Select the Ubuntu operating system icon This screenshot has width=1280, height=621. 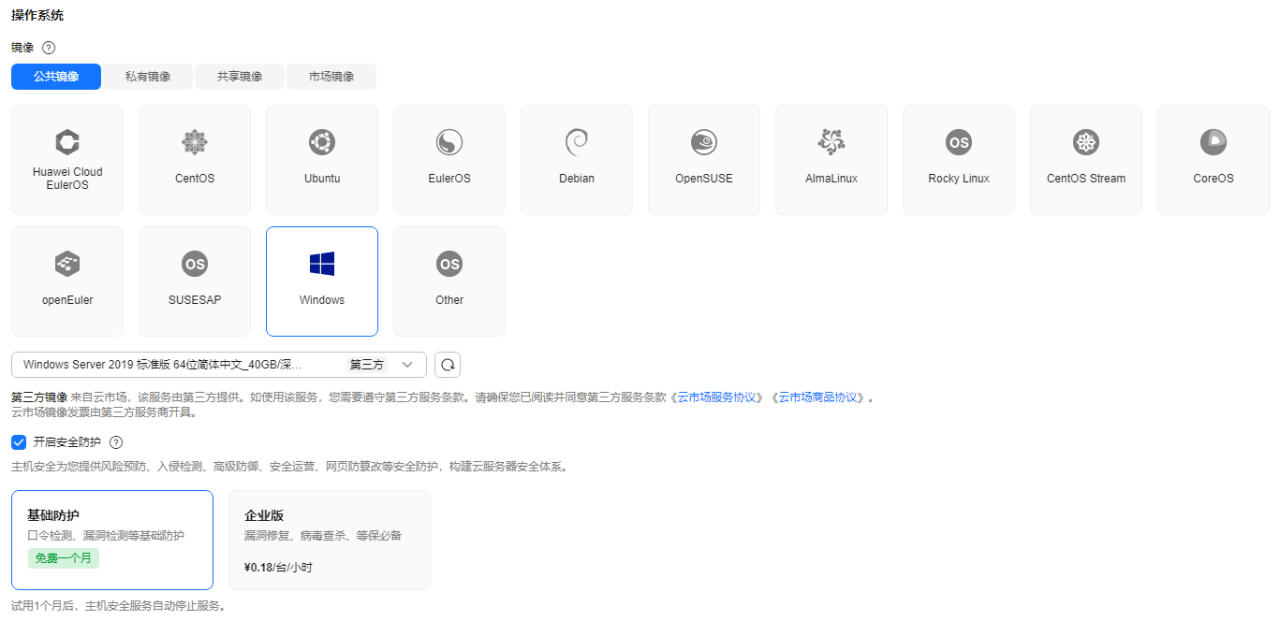[x=322, y=159]
